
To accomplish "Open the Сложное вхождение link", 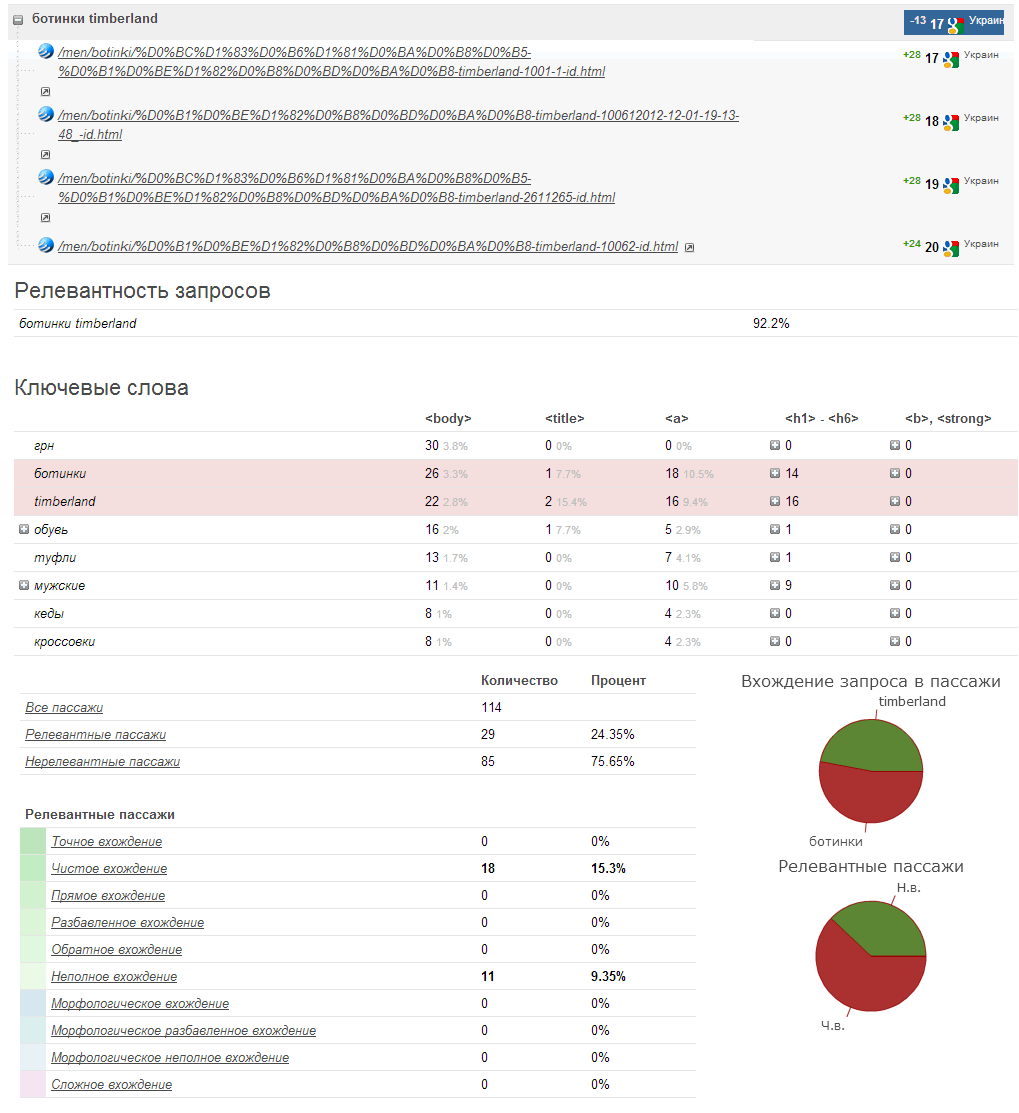I will point(111,1085).
